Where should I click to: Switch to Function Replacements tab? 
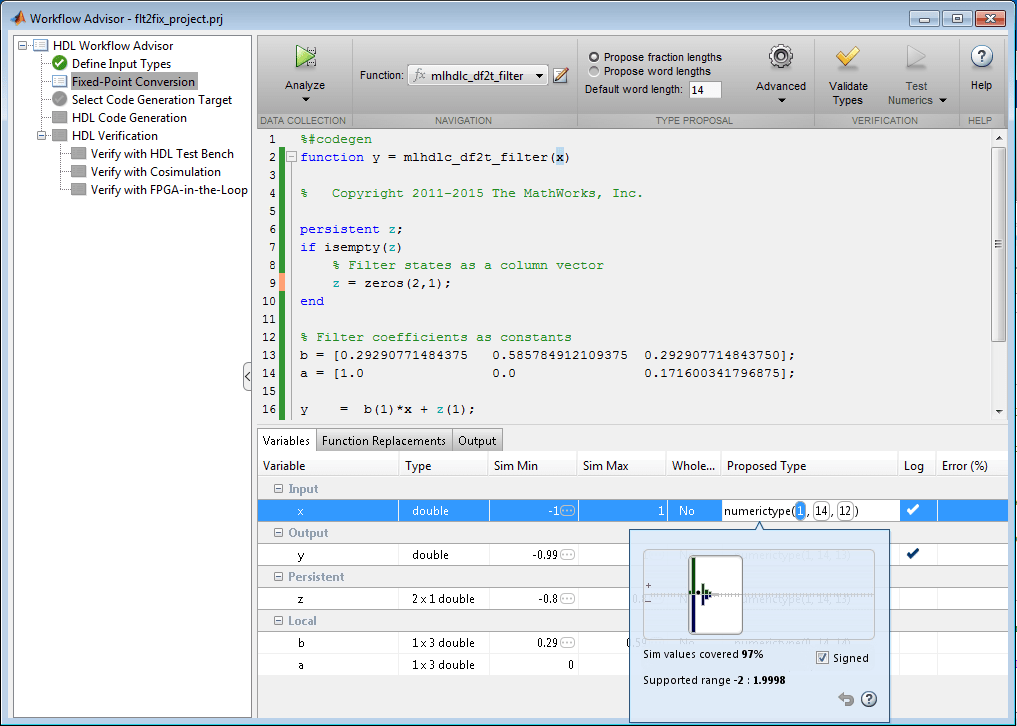pyautogui.click(x=383, y=441)
